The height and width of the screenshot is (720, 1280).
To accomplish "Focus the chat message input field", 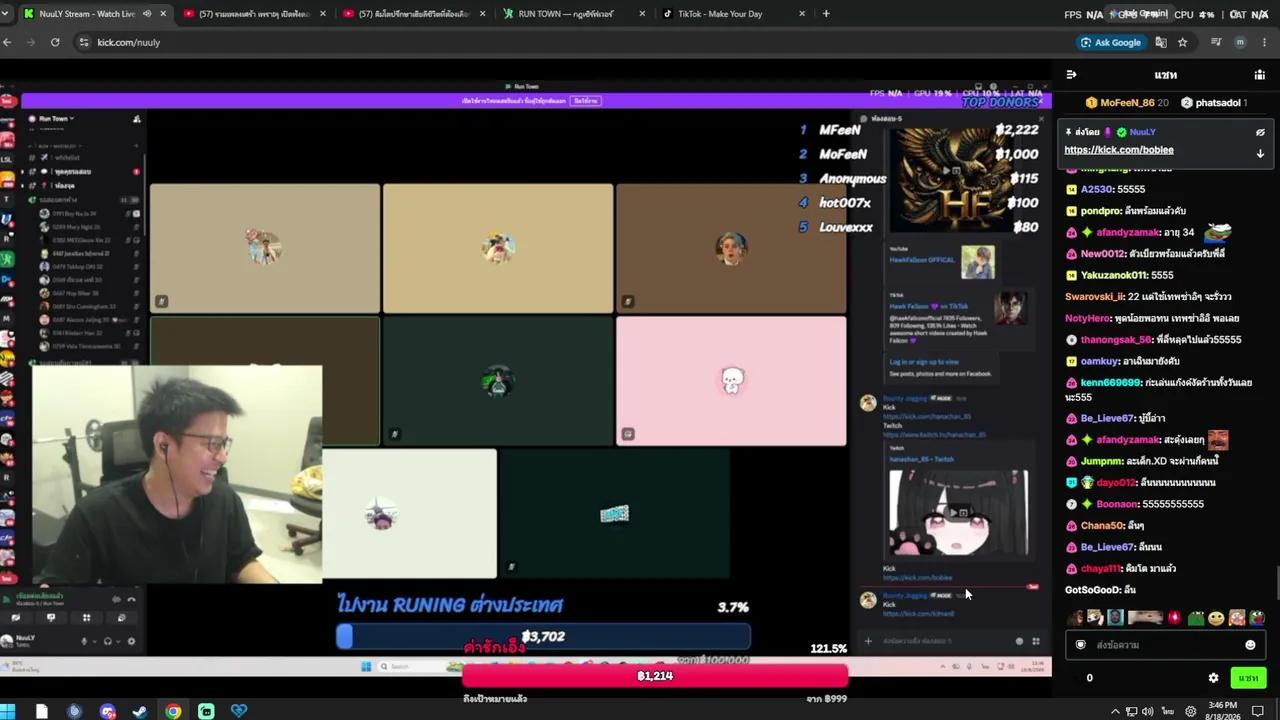I will pos(1165,645).
